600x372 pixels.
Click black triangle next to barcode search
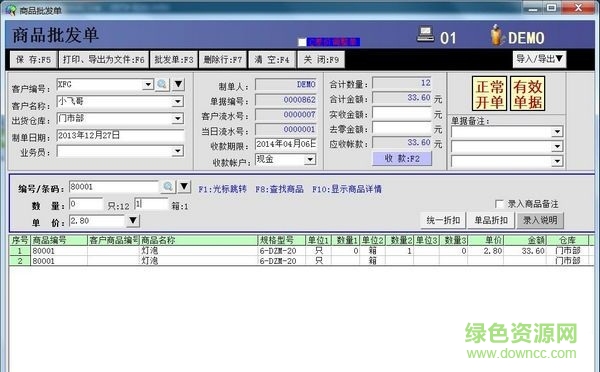point(184,186)
